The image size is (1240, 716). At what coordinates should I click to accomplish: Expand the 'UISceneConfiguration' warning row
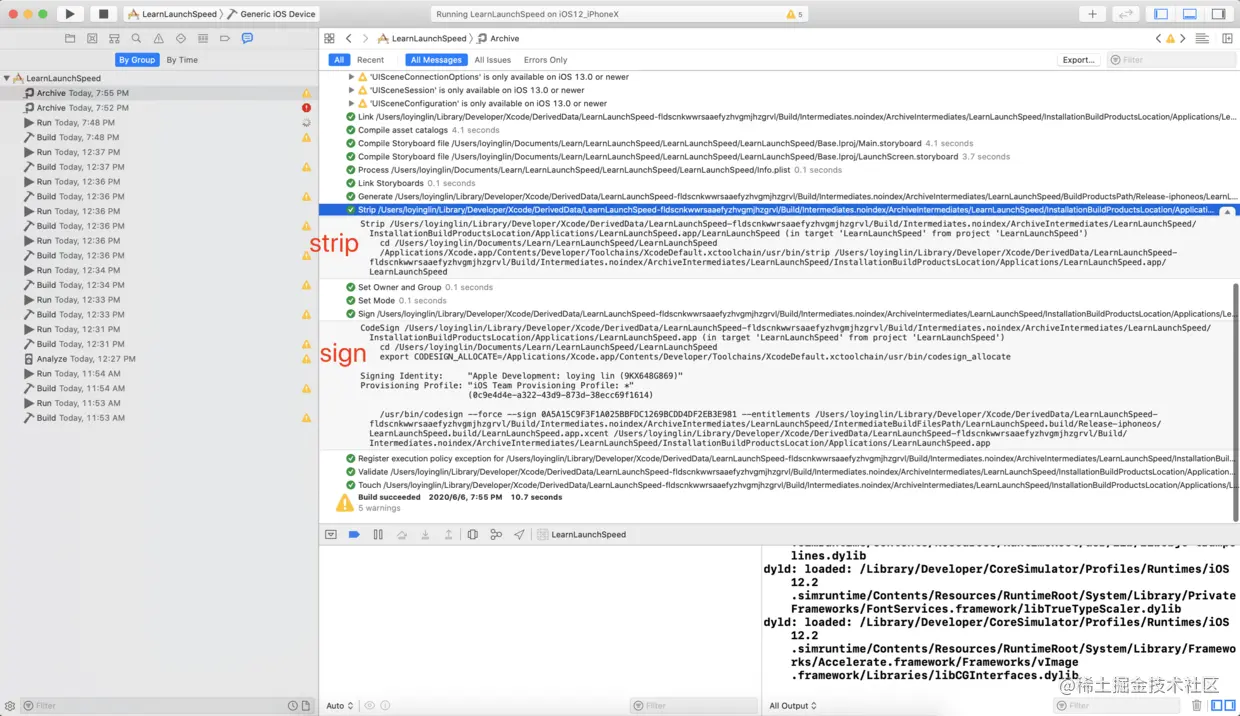[x=351, y=103]
